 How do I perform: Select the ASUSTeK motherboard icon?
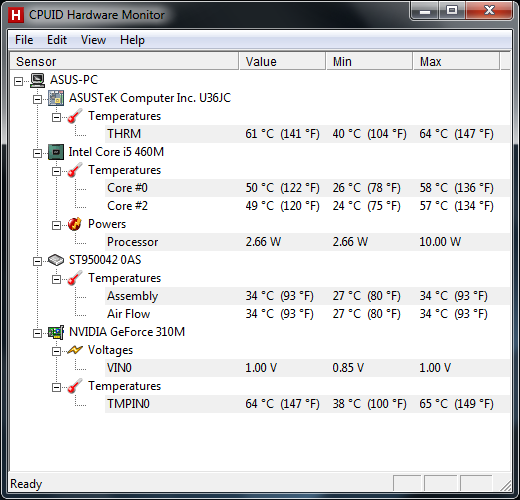point(56,98)
